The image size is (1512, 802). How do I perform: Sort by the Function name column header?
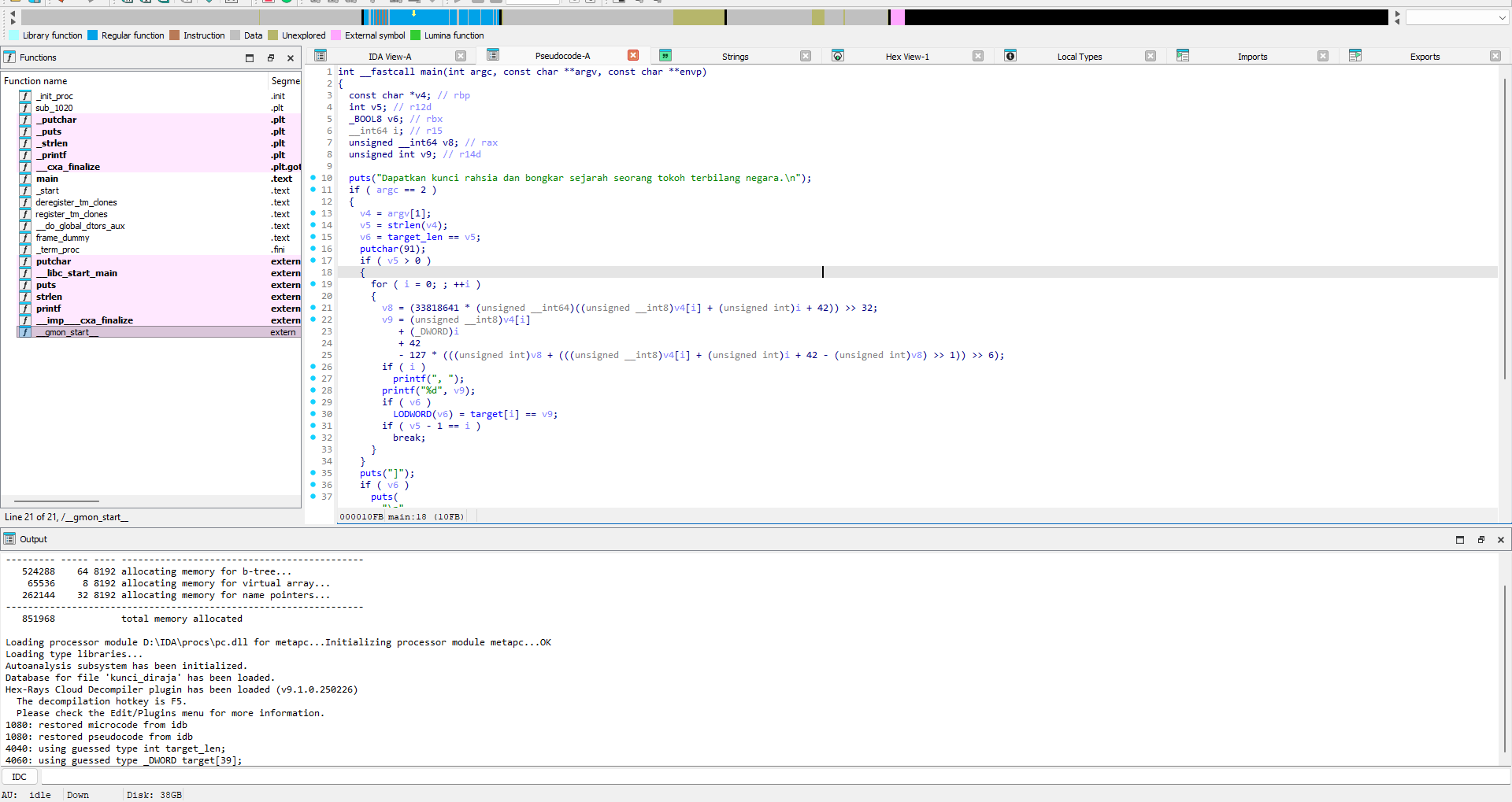point(135,81)
